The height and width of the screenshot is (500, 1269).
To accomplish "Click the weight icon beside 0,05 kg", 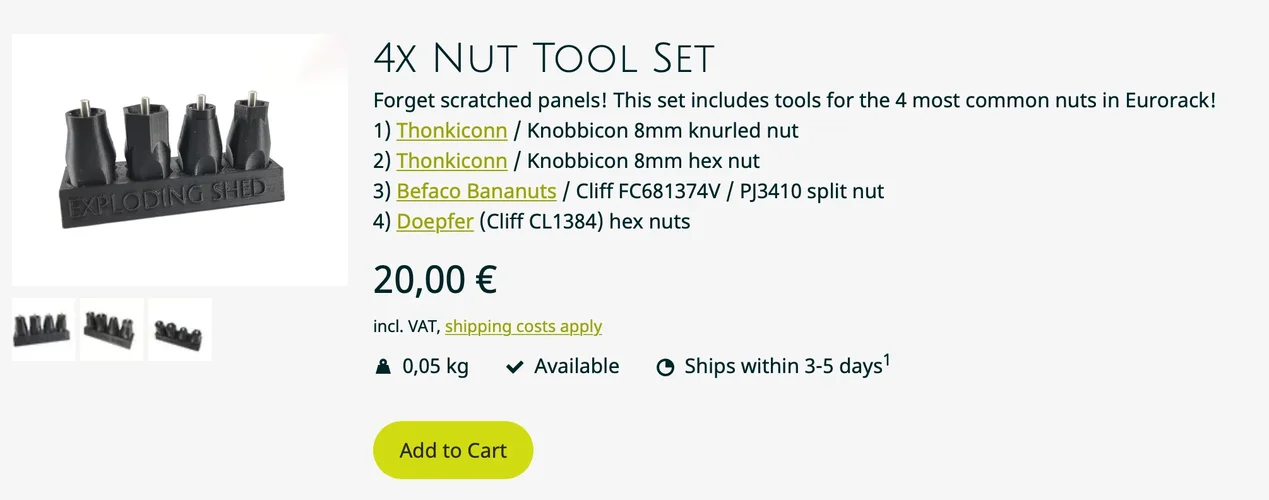I will [x=383, y=367].
